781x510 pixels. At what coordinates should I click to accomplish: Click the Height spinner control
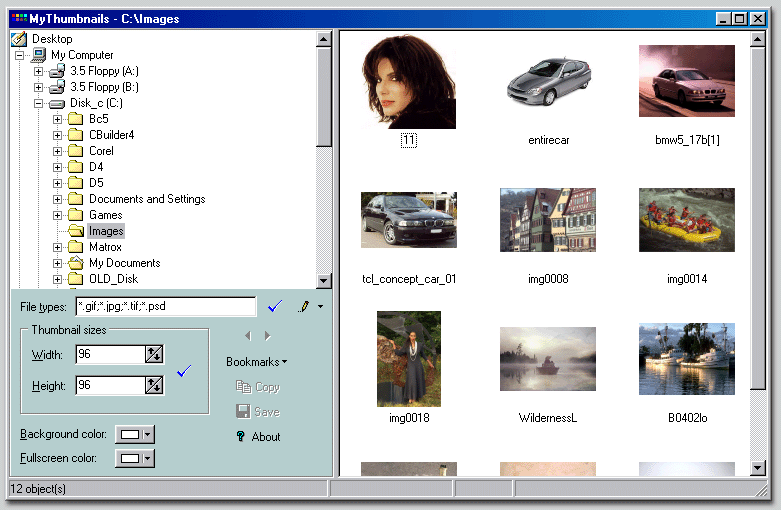point(154,385)
